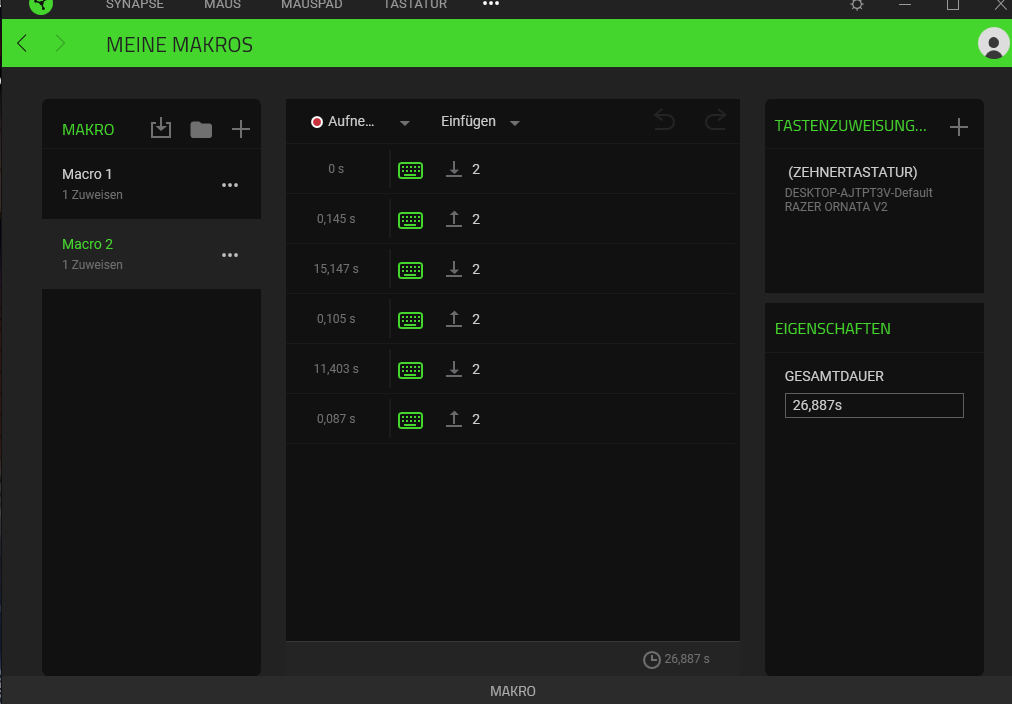Viewport: 1012px width, 704px height.
Task: Click the EIGENSCHAFTEN header
Action: click(x=833, y=328)
